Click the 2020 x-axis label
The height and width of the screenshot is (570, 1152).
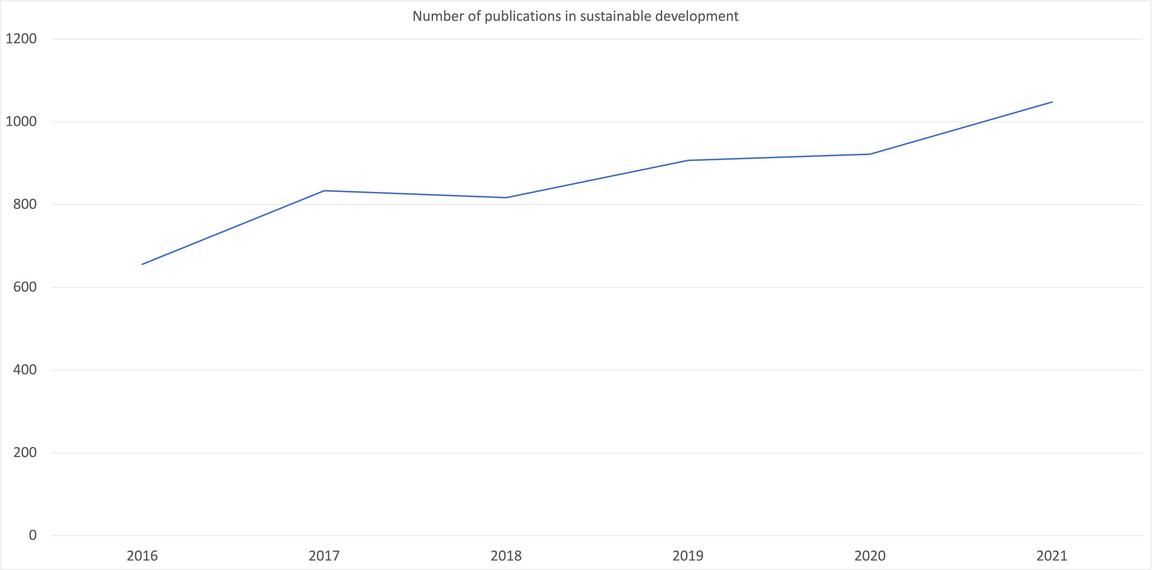(x=870, y=556)
